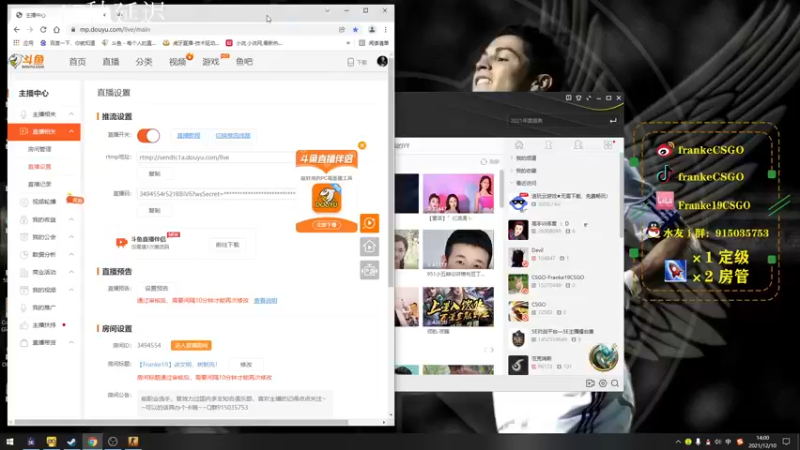Click the floating gamepad icon button
800x450 pixels.
[x=369, y=270]
